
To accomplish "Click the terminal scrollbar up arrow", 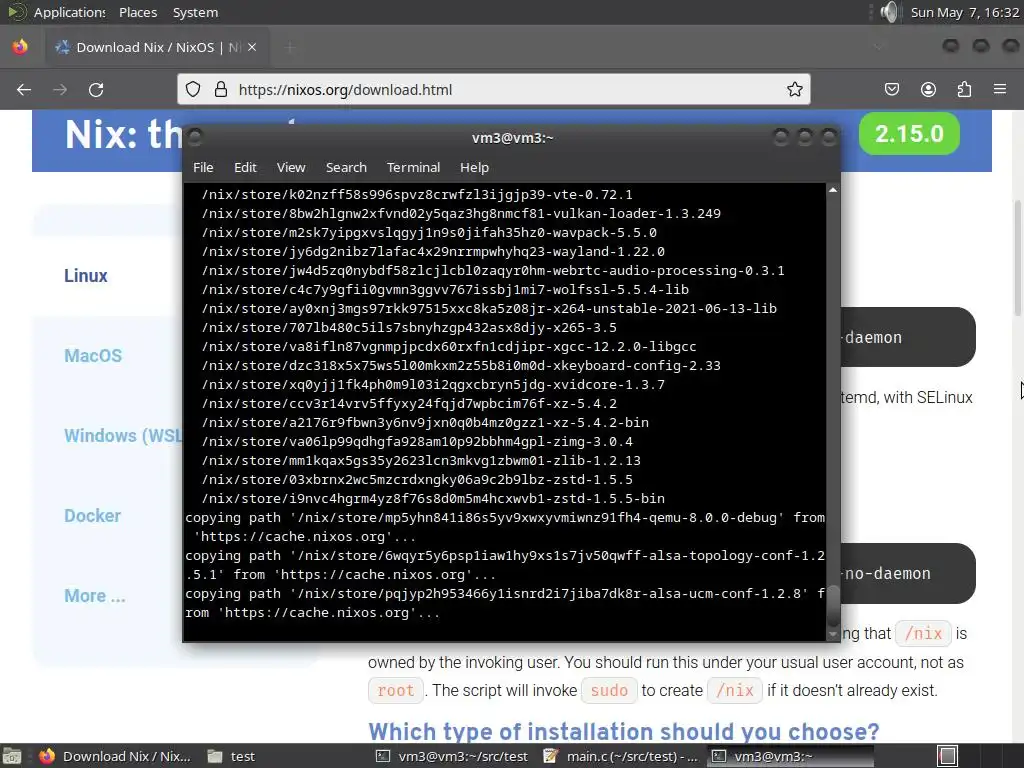I will point(833,190).
